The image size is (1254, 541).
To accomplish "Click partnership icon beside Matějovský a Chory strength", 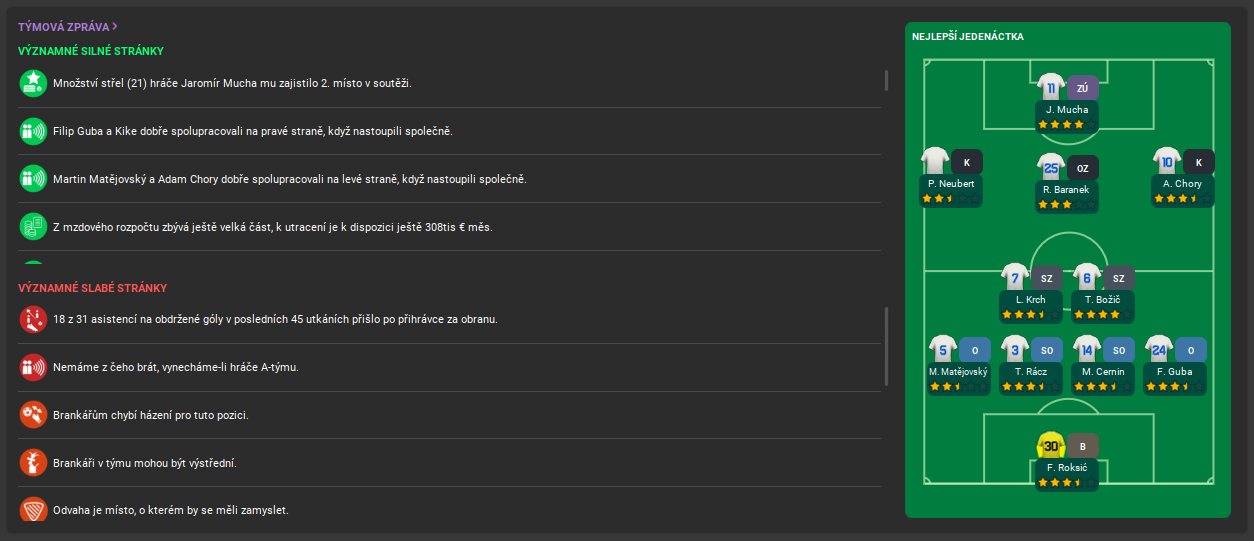I will point(34,179).
